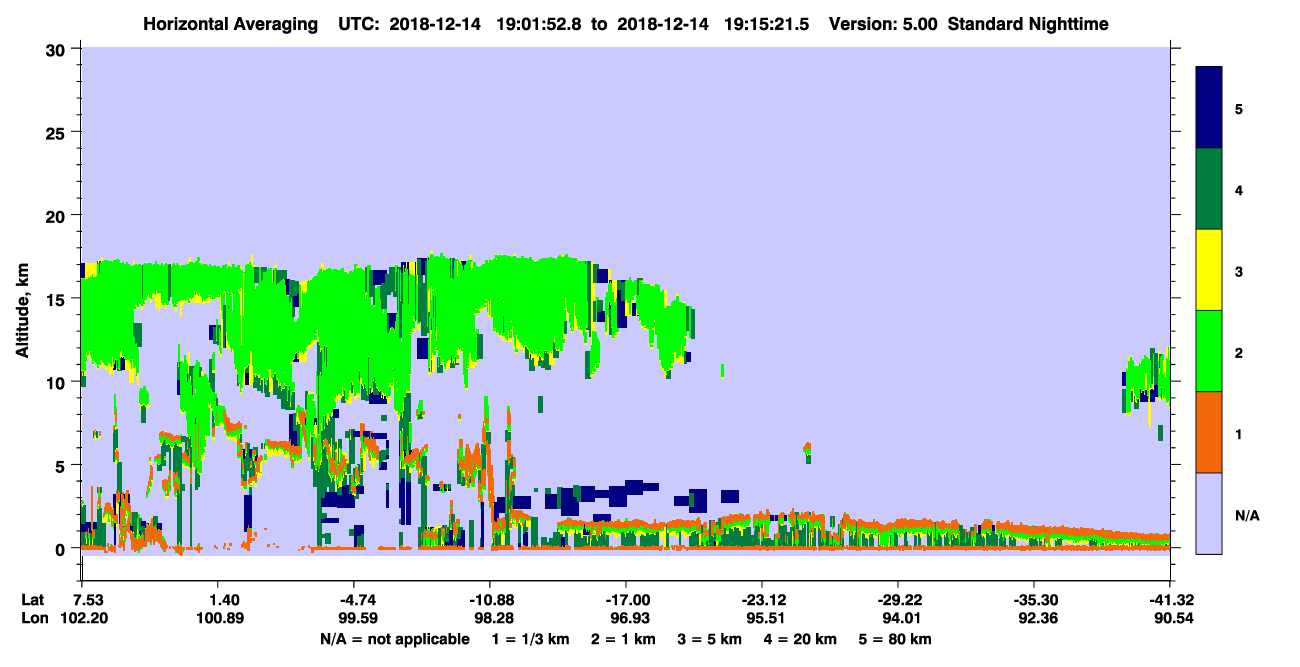Viewport: 1300px width, 667px height.
Task: Click the latitude value -41.32
Action: (1170, 599)
